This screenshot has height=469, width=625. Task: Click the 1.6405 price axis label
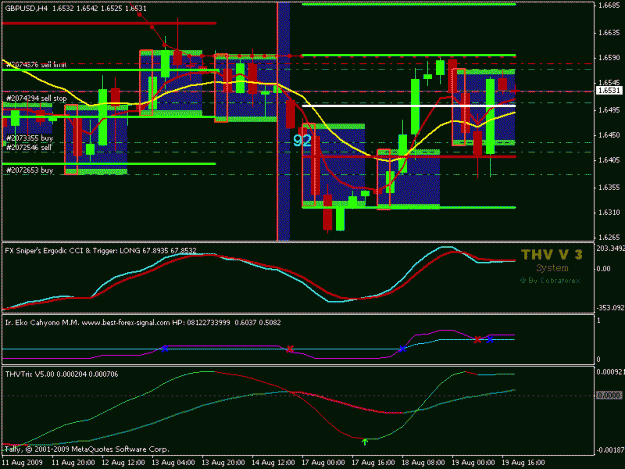[609, 160]
